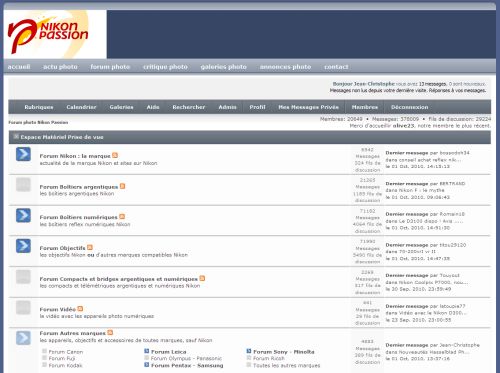This screenshot has height=373, width=500.
Task: Click the blue icon beside Forum Leica
Action: click(x=146, y=351)
